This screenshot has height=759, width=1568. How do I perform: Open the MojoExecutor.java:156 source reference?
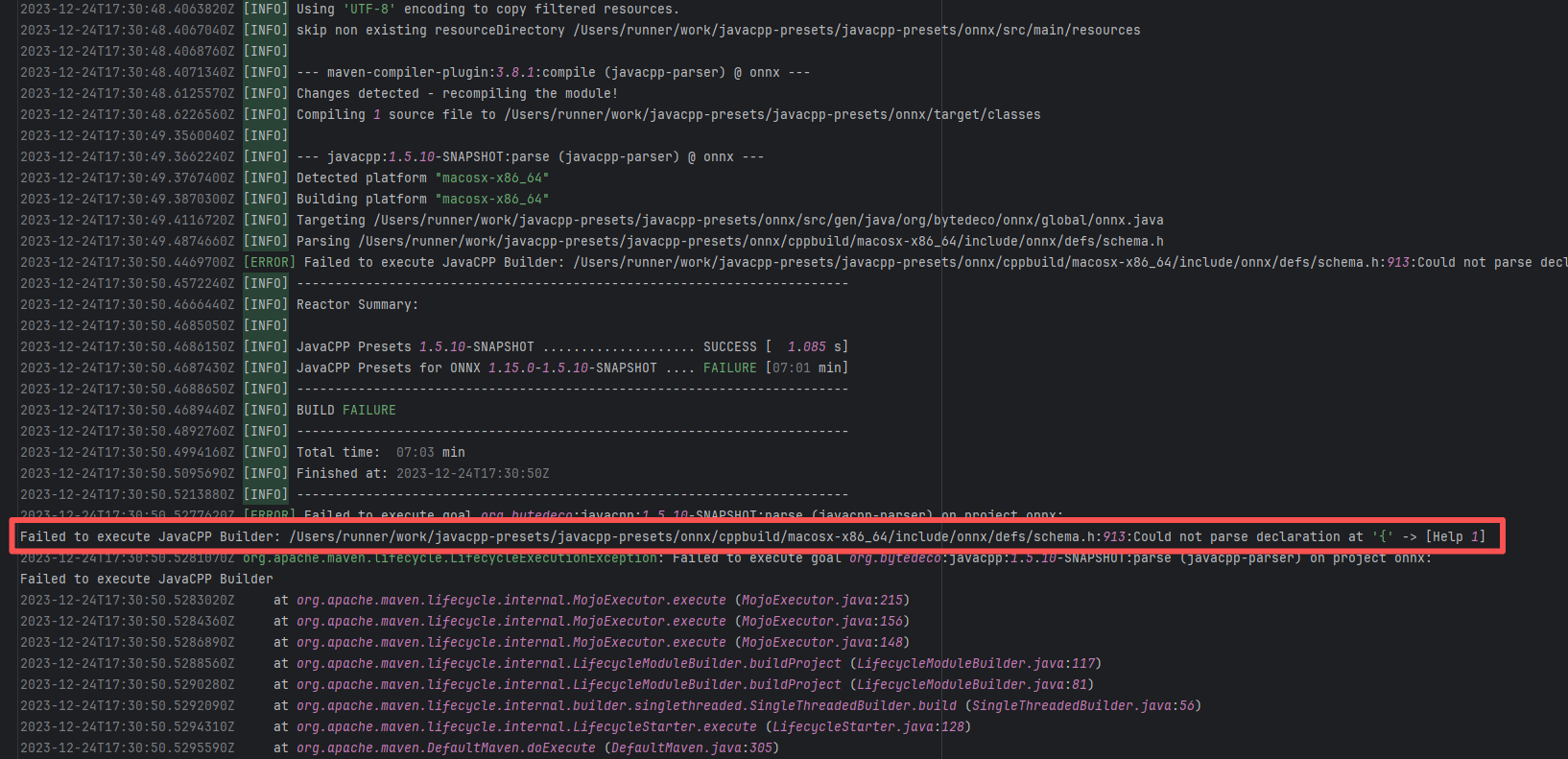(822, 621)
